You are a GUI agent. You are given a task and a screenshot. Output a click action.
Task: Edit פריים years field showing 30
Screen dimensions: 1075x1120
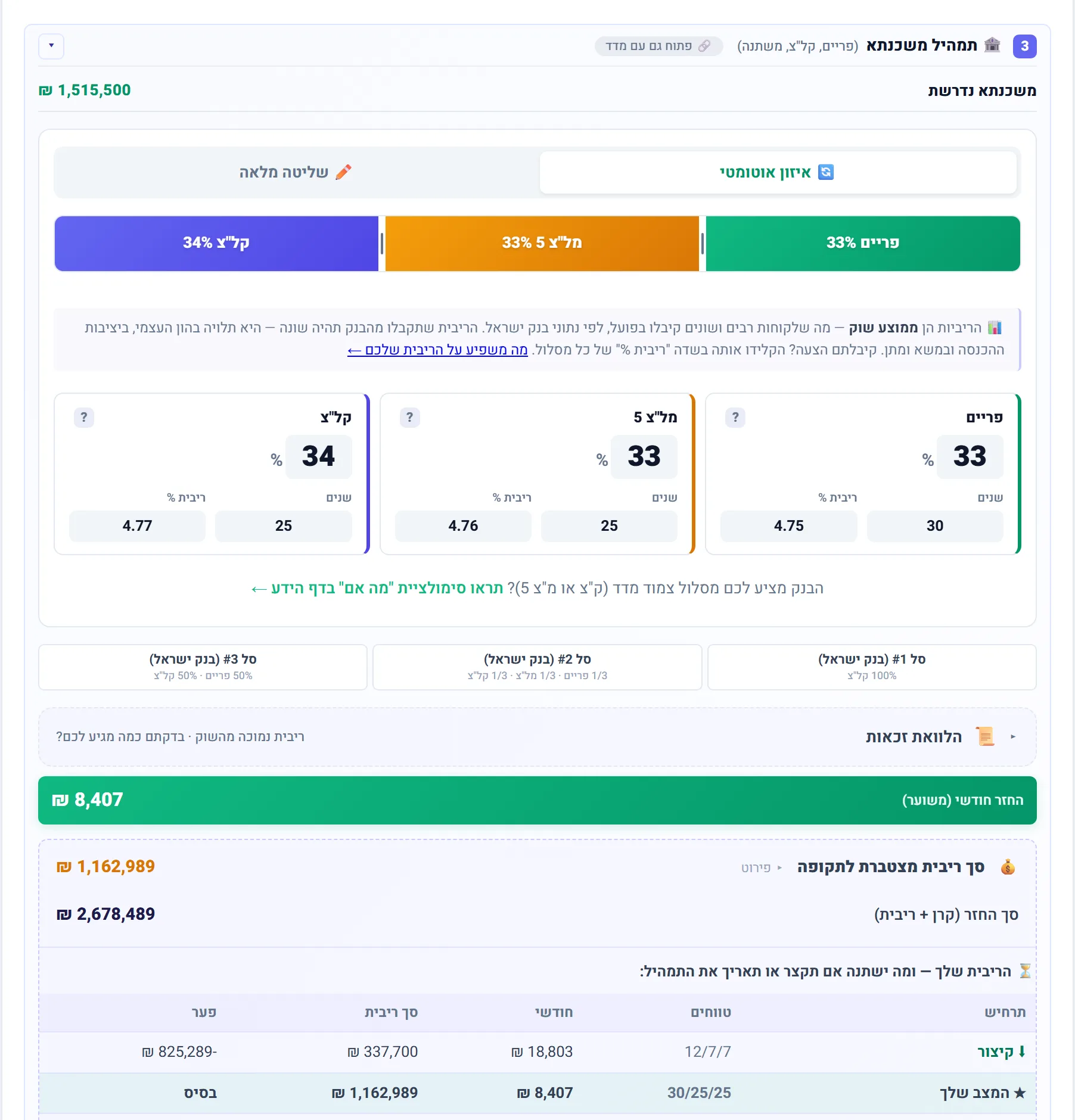(x=935, y=526)
